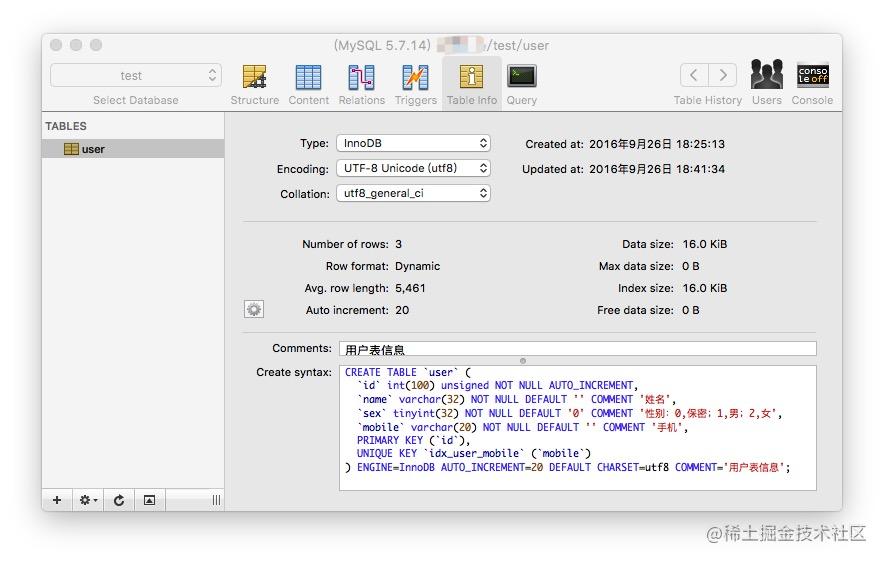The image size is (884, 561).
Task: Add a new table with plus button
Action: coord(57,500)
